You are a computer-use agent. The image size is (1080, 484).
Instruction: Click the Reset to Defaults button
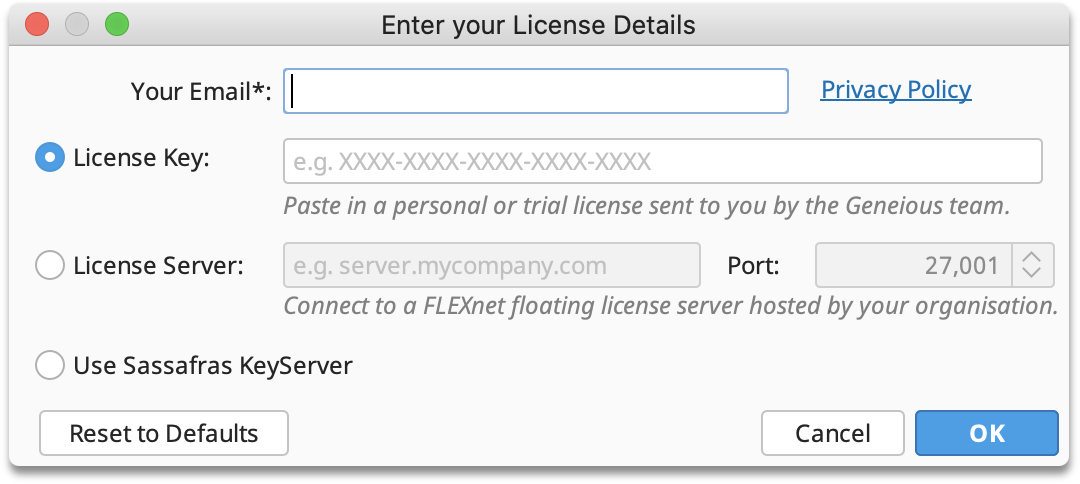point(164,433)
